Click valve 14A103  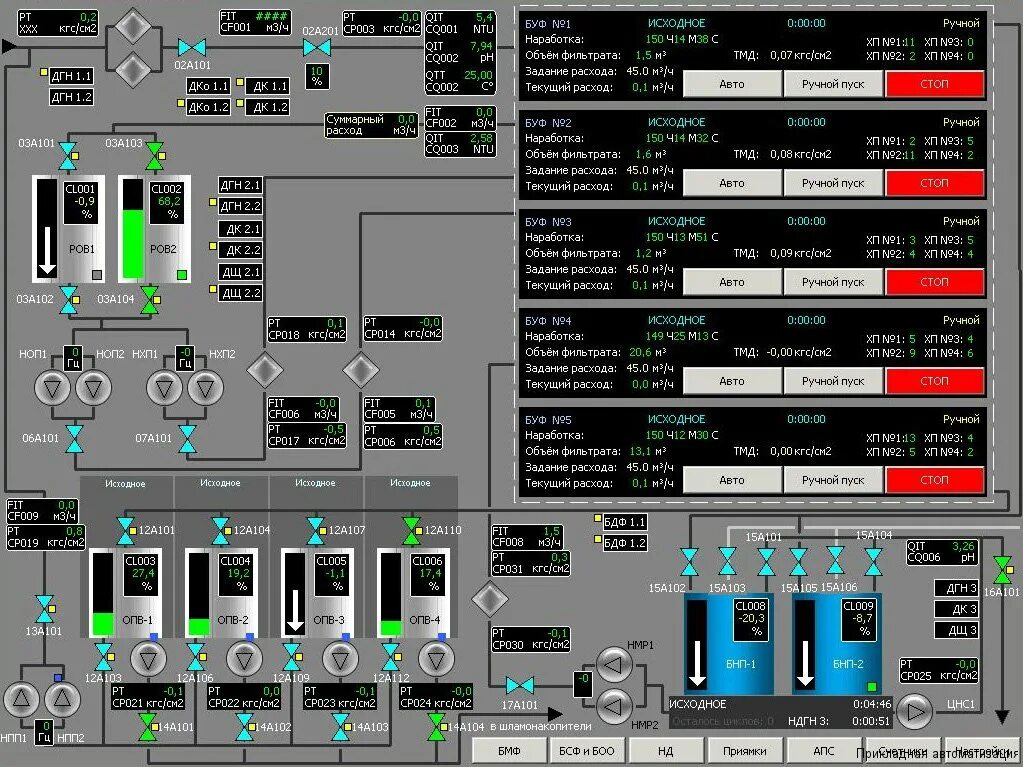tap(341, 727)
